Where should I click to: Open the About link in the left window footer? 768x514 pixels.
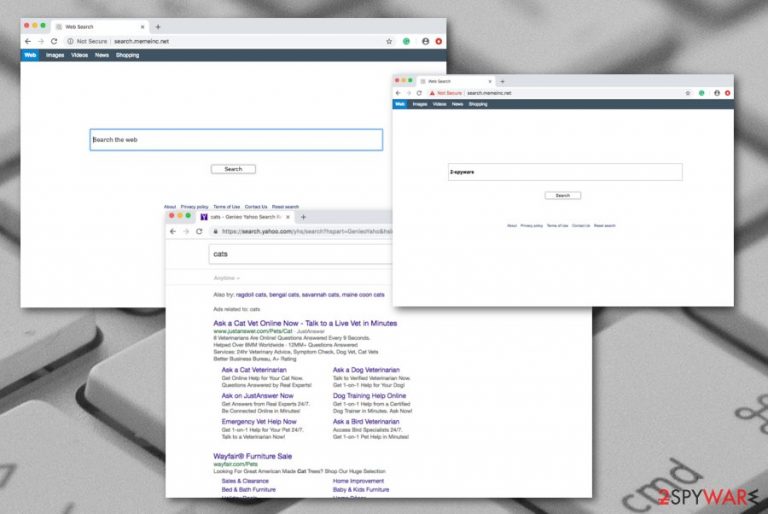click(x=169, y=207)
